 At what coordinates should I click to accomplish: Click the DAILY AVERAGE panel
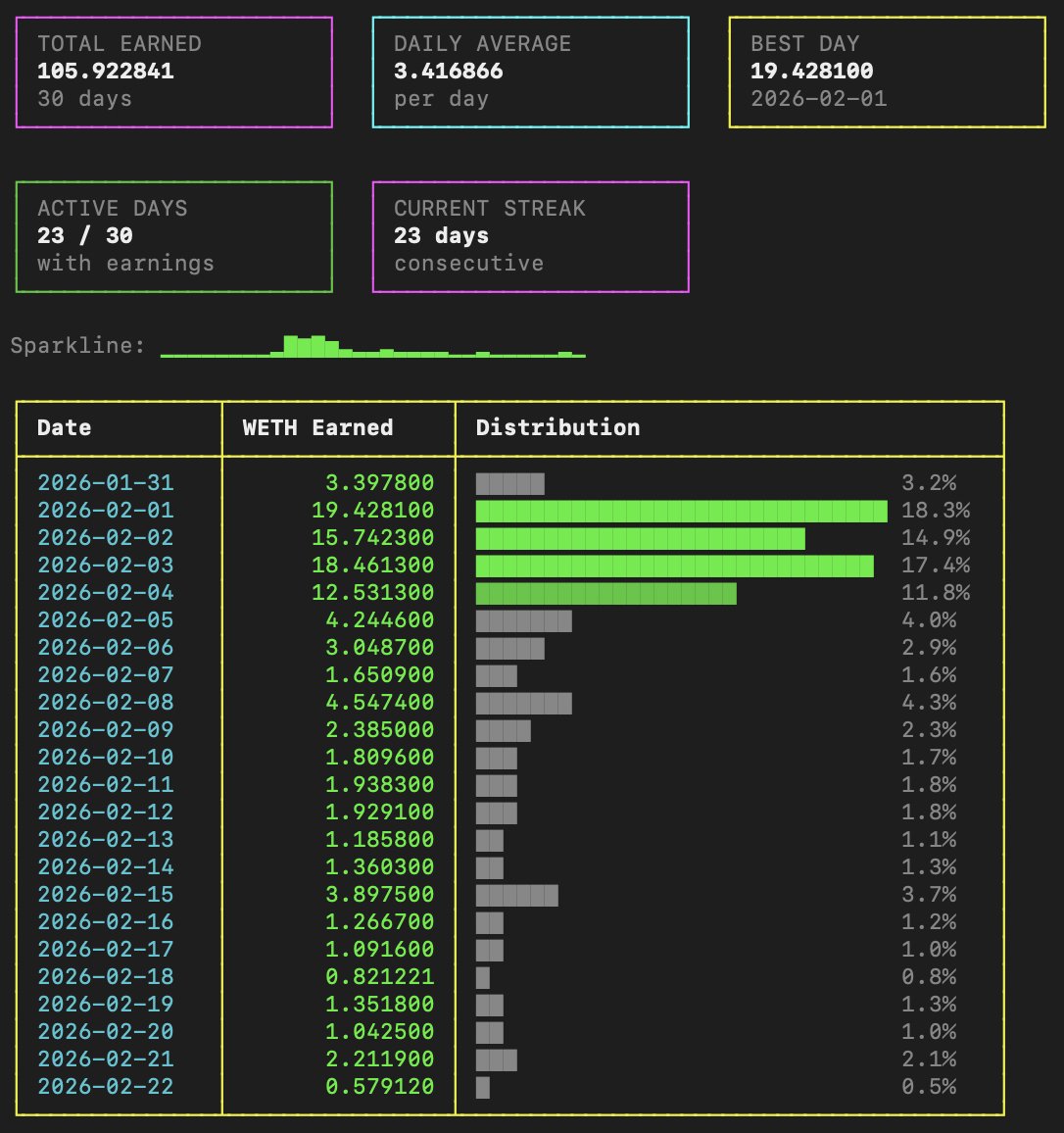530,71
